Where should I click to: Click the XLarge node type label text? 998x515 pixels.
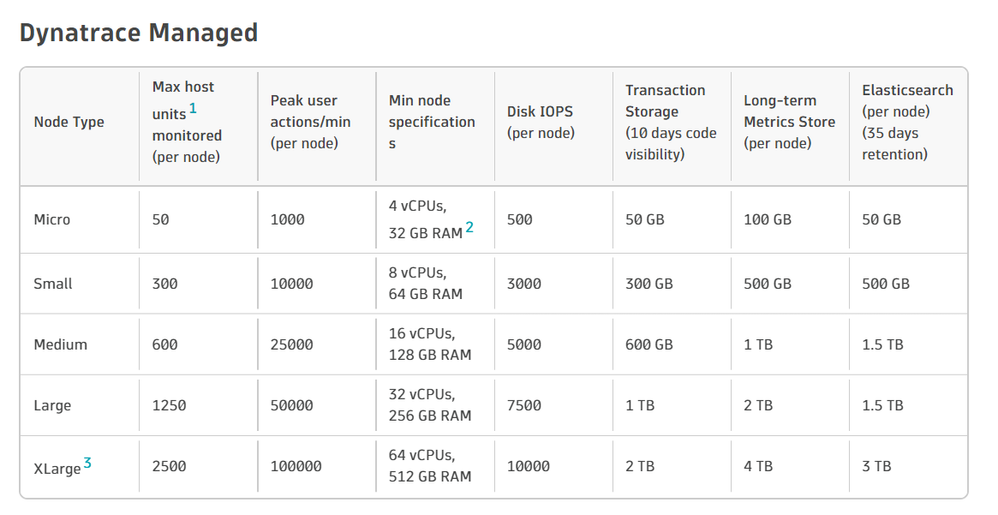click(x=56, y=467)
